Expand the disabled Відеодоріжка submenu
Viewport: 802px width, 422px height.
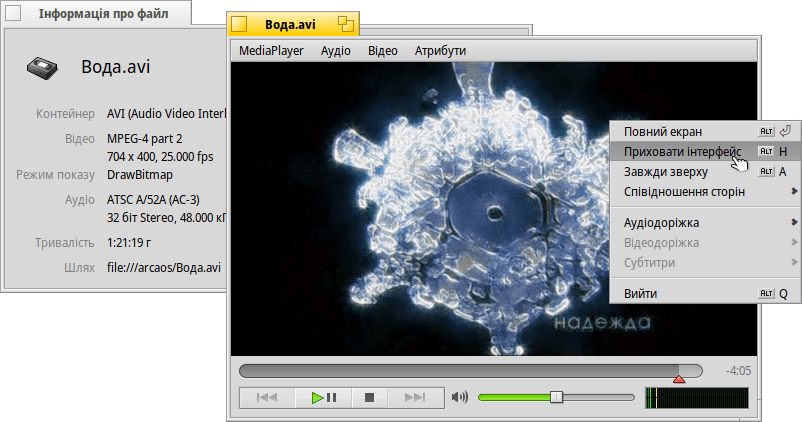pyautogui.click(x=705, y=242)
